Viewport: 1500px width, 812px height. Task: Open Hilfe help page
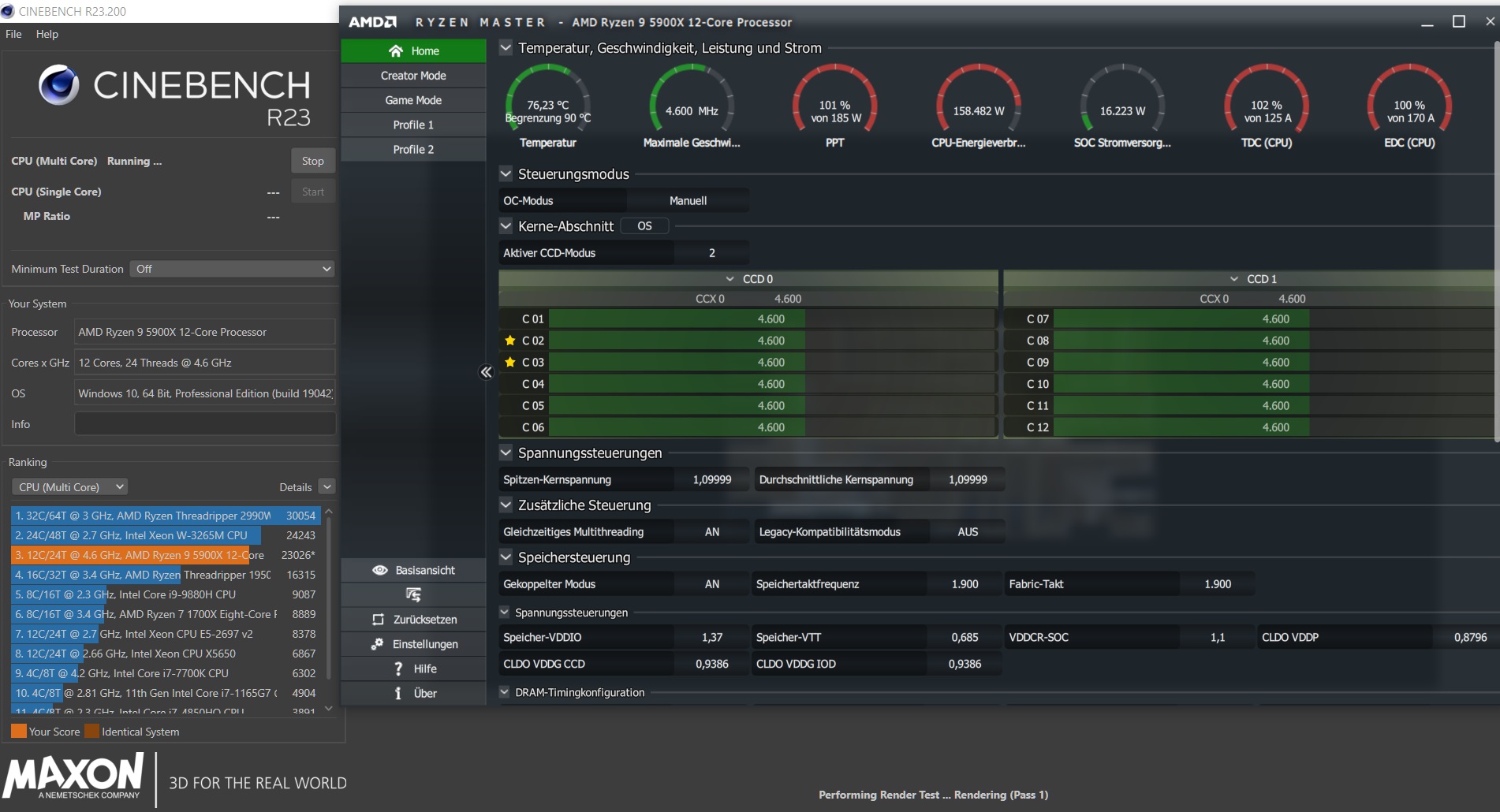pyautogui.click(x=413, y=669)
